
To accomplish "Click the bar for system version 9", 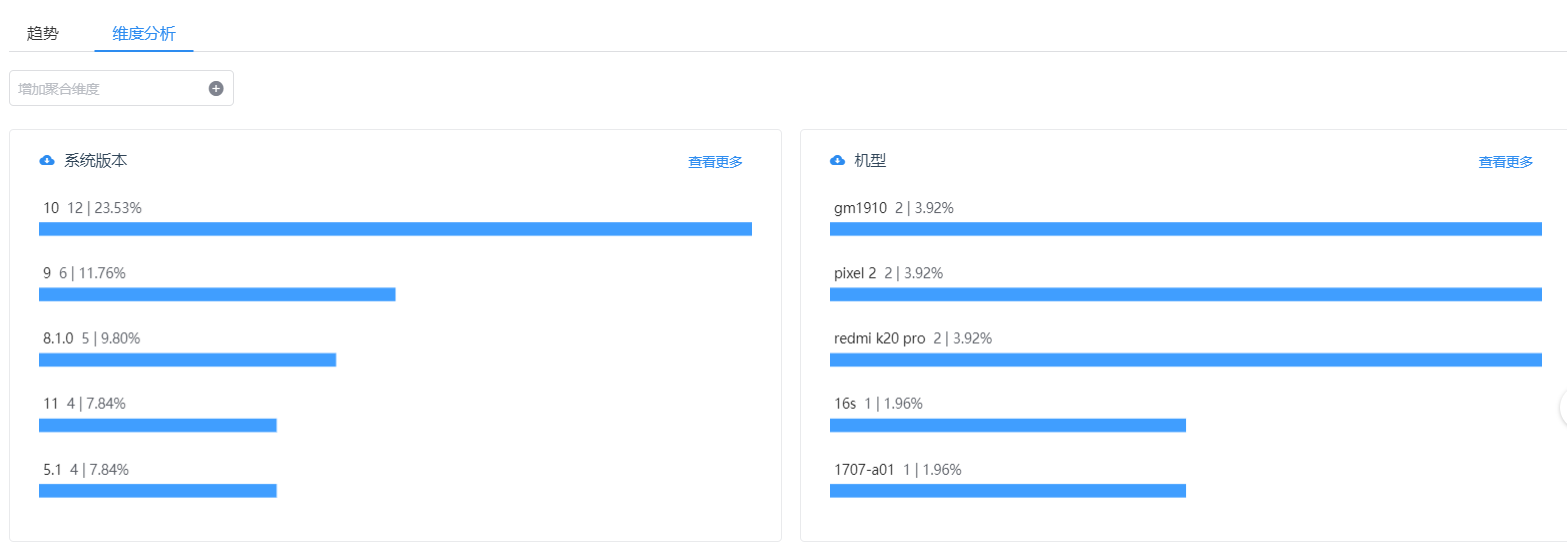I will pos(217,294).
